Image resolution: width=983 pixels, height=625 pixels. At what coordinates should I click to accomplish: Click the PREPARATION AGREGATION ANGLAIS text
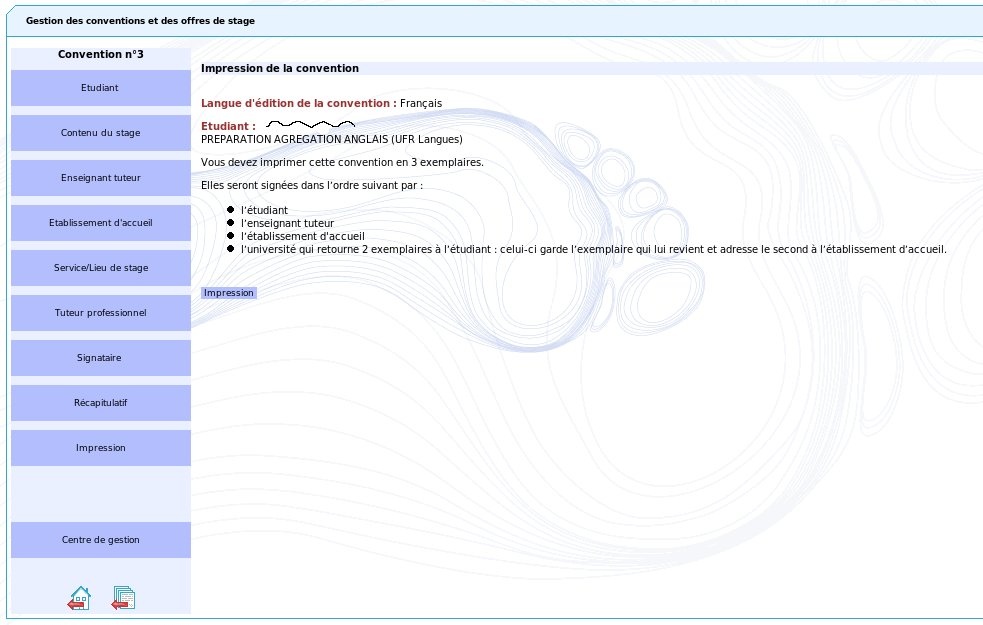[x=331, y=139]
